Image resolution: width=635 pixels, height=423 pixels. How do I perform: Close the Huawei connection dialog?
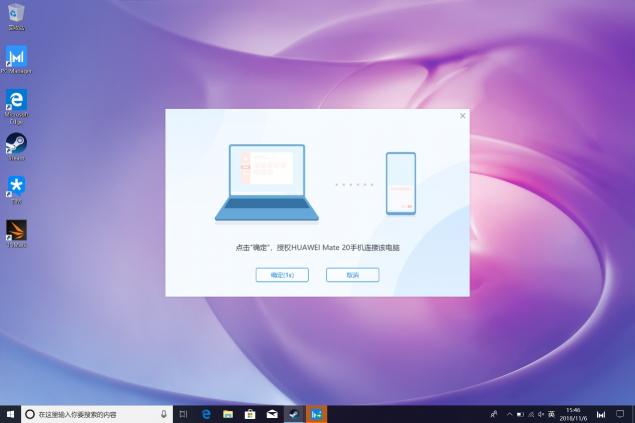pos(462,116)
